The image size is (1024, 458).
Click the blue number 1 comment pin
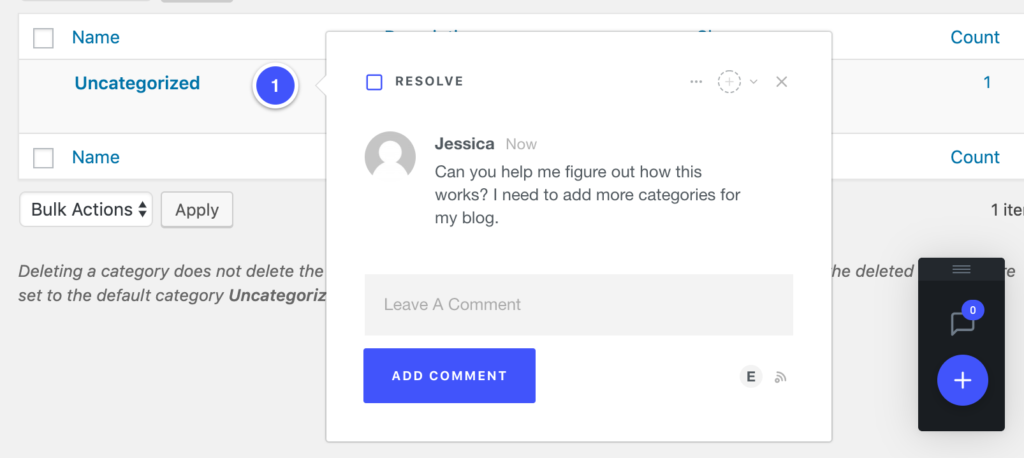pos(275,86)
